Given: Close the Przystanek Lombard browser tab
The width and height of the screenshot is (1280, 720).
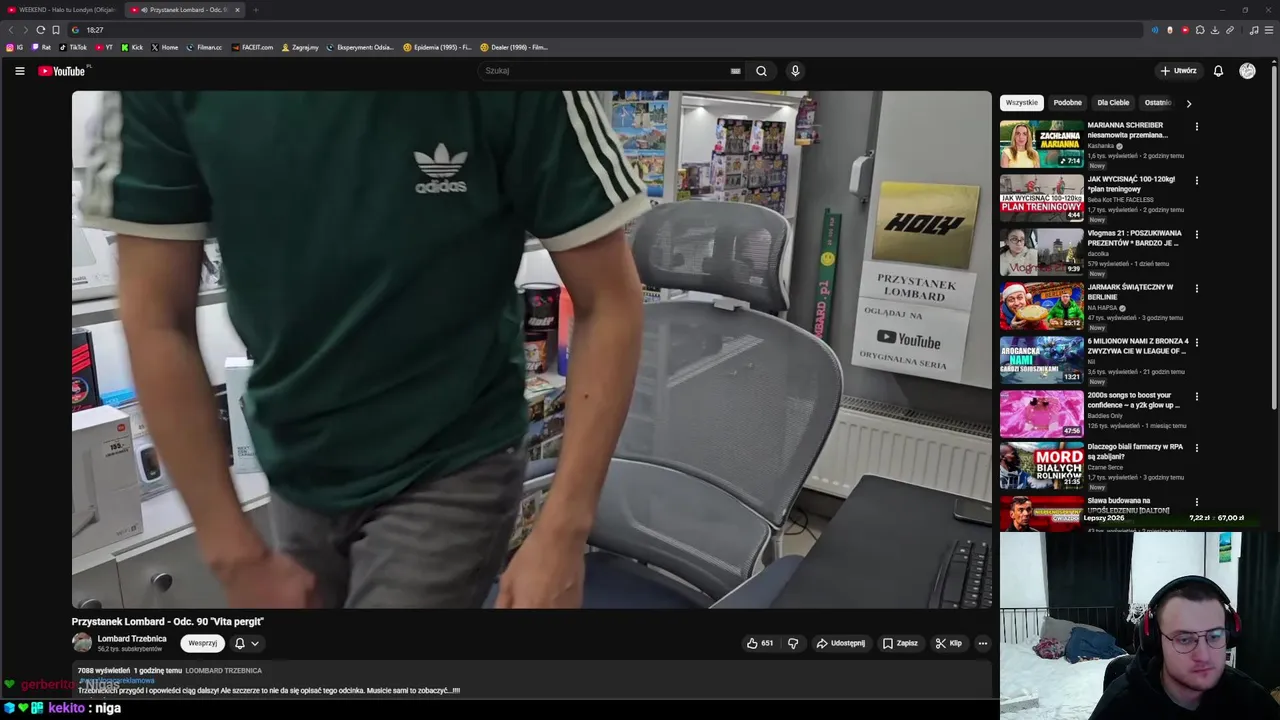Looking at the screenshot, I should pyautogui.click(x=237, y=10).
